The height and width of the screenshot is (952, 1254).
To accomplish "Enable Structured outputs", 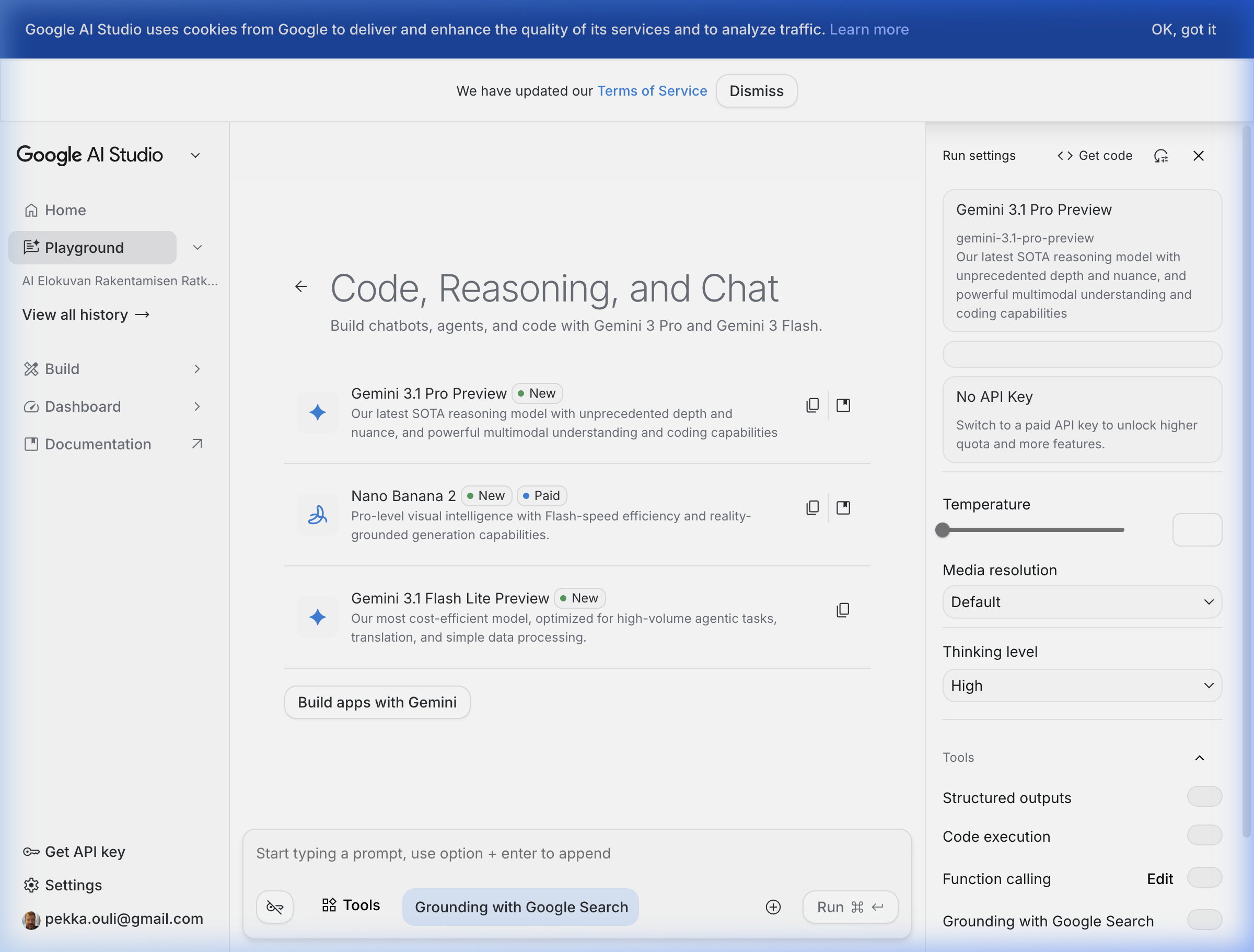I will click(x=1205, y=797).
